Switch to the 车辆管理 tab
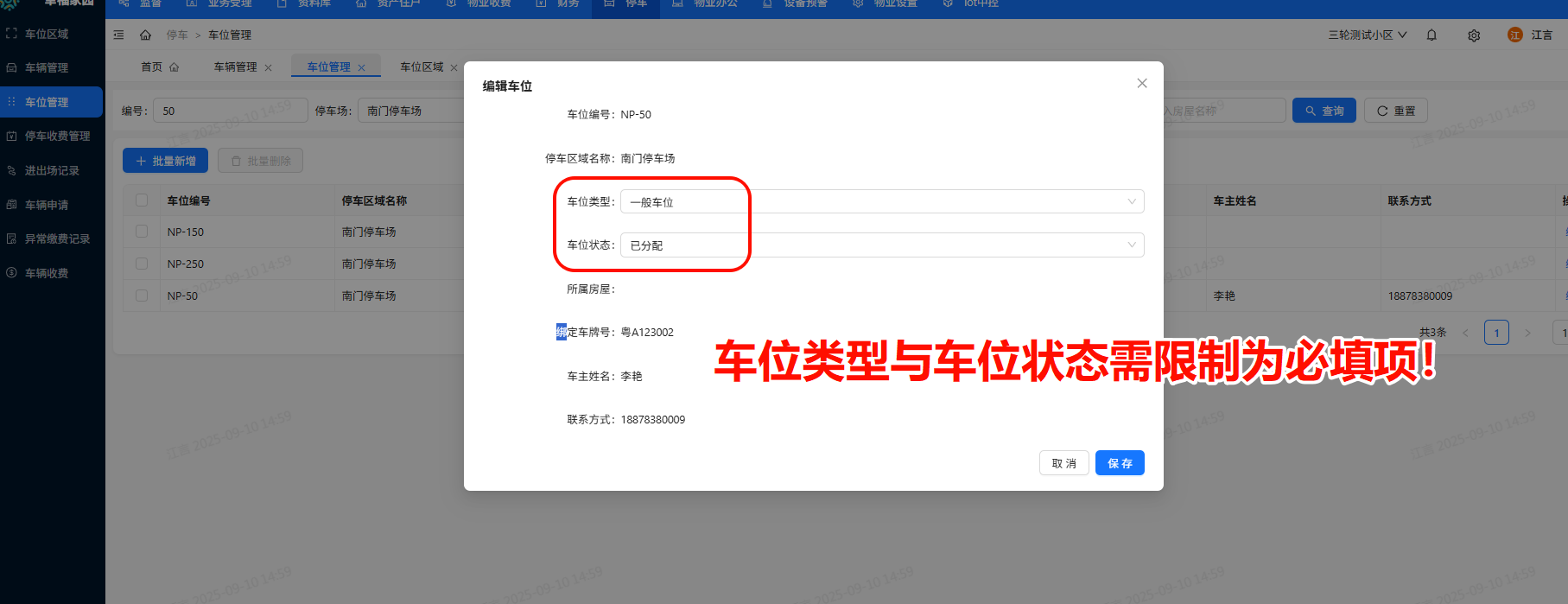The width and height of the screenshot is (1568, 604). 235,67
